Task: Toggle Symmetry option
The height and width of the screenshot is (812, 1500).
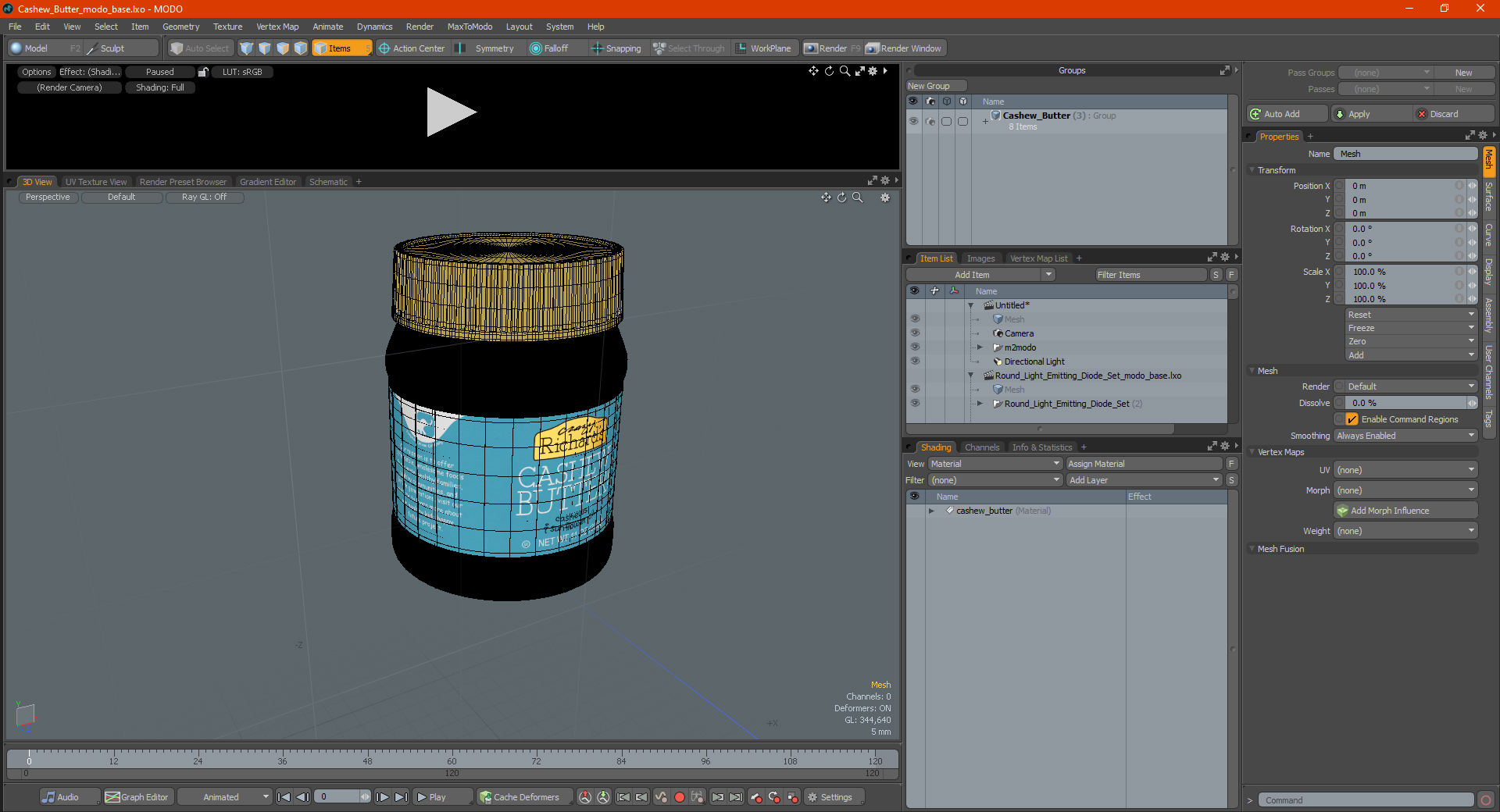Action: (x=486, y=48)
